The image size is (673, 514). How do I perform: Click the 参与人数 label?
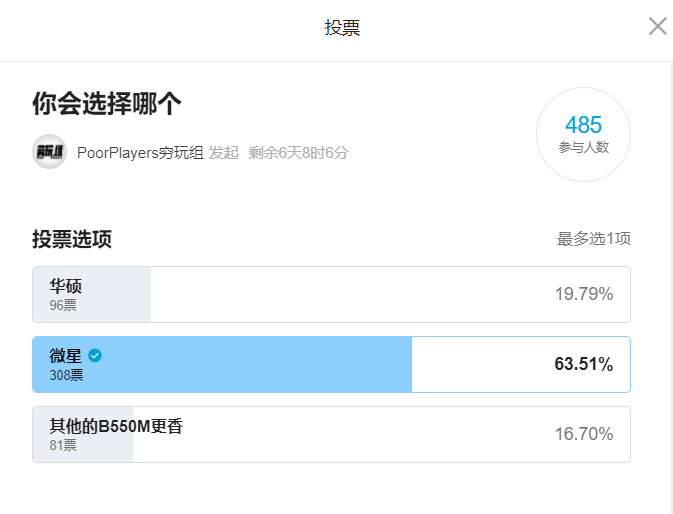coord(583,147)
